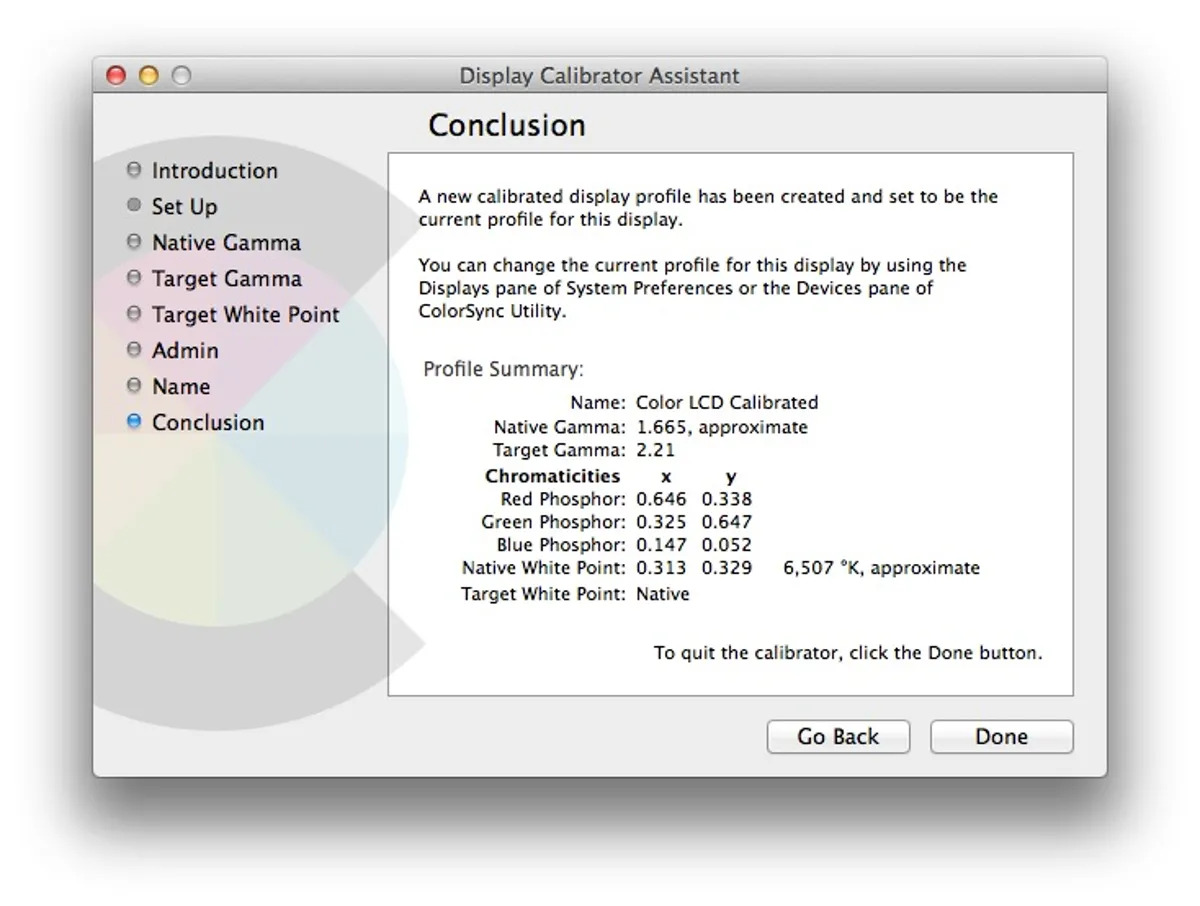Select the Admin step bullet
This screenshot has height=906, width=1200.
click(x=134, y=350)
